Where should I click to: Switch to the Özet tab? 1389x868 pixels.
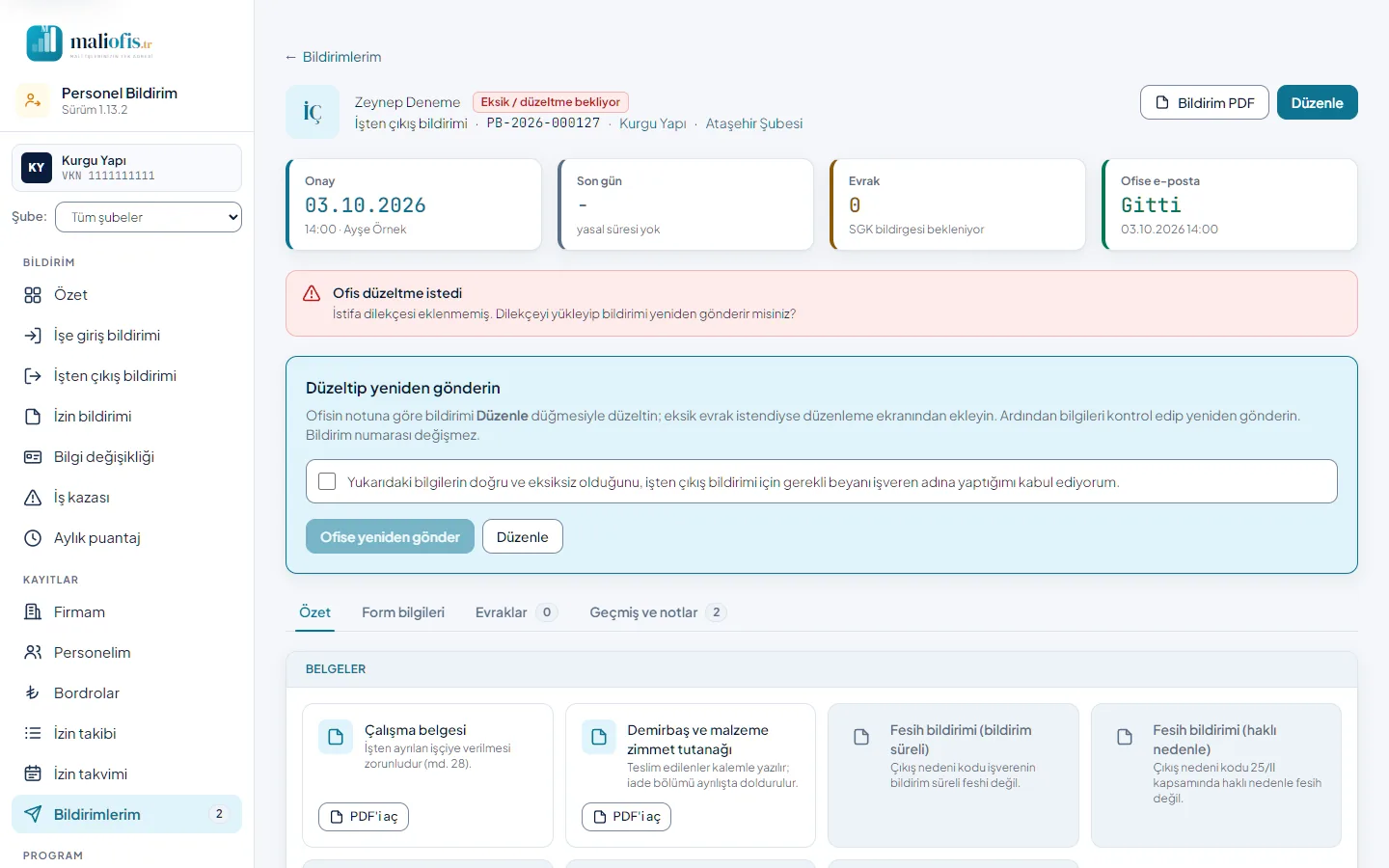(314, 612)
